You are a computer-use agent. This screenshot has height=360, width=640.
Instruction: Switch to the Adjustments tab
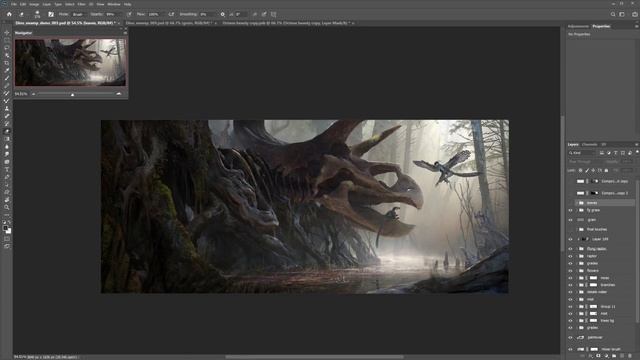578,27
